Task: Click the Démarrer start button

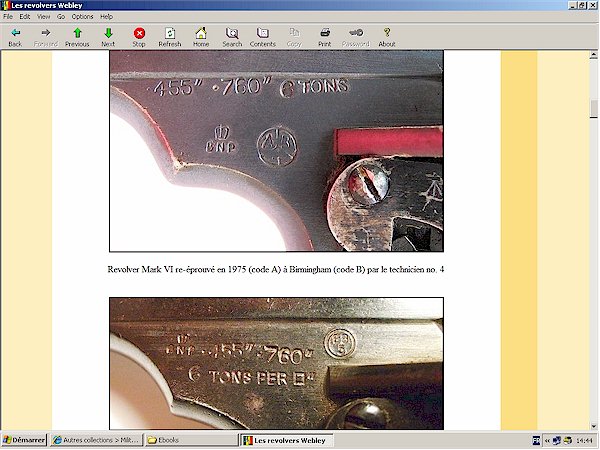Action: [24, 440]
